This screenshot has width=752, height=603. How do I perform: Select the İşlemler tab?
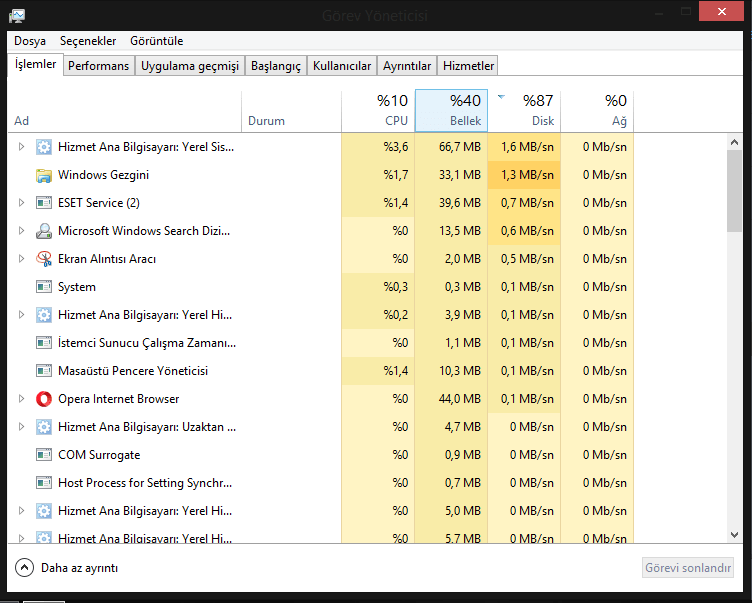[x=35, y=64]
